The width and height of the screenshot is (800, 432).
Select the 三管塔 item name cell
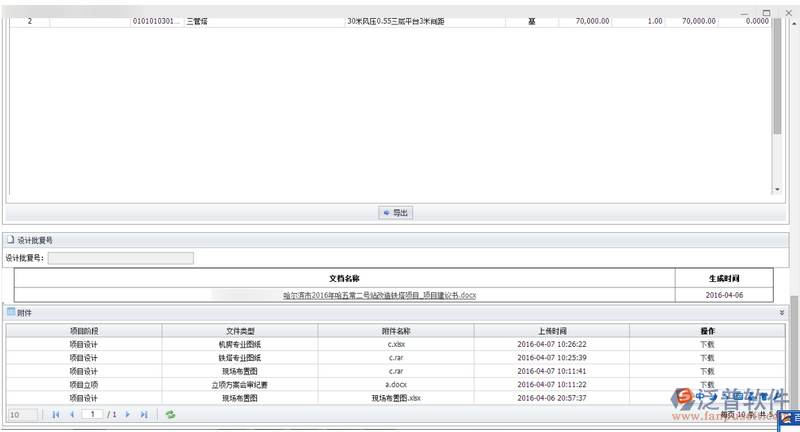(264, 21)
